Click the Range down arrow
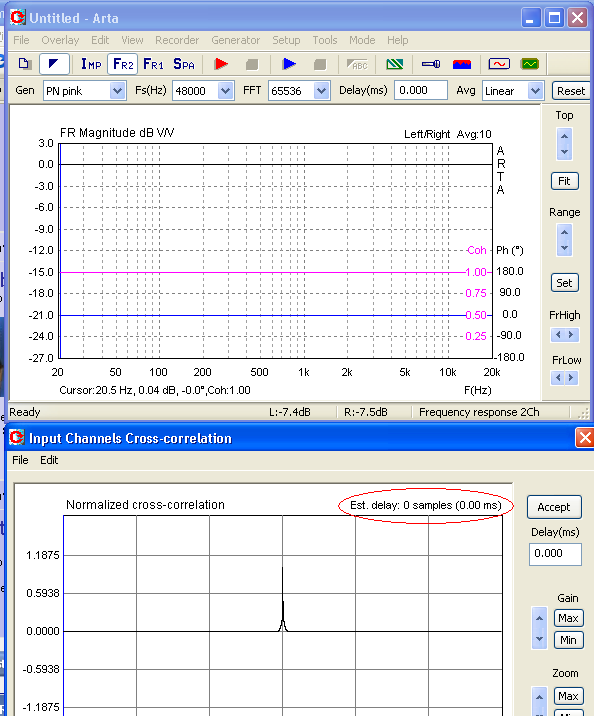Viewport: 594px width, 716px height. (564, 248)
